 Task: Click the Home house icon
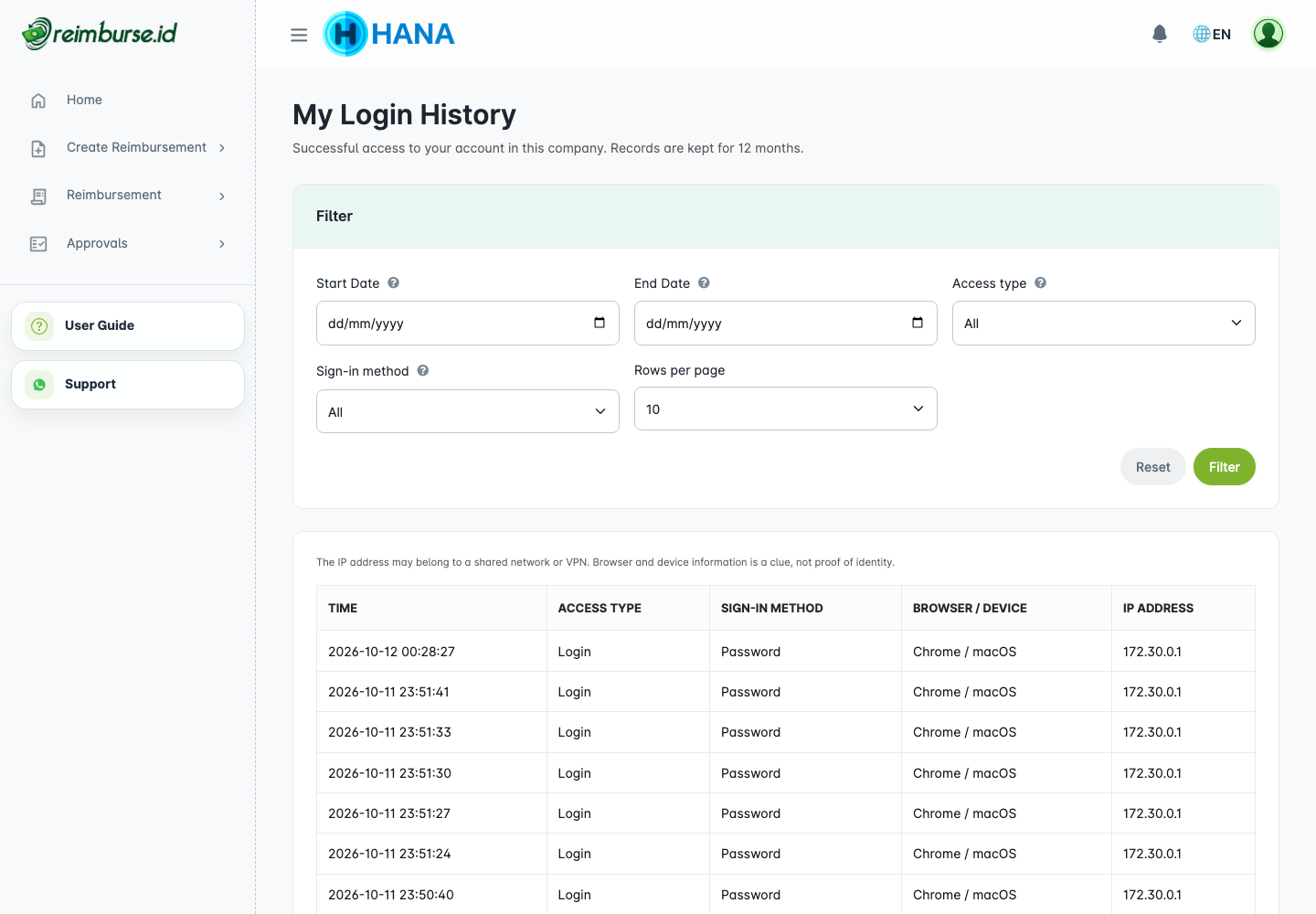pyautogui.click(x=38, y=101)
